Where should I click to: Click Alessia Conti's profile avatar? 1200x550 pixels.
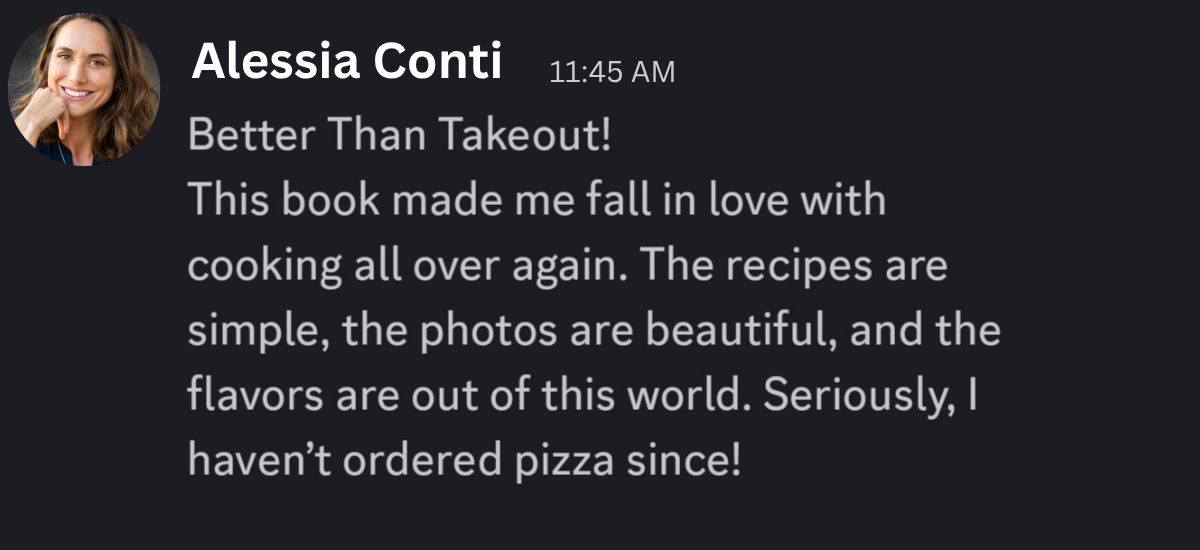coord(84,89)
